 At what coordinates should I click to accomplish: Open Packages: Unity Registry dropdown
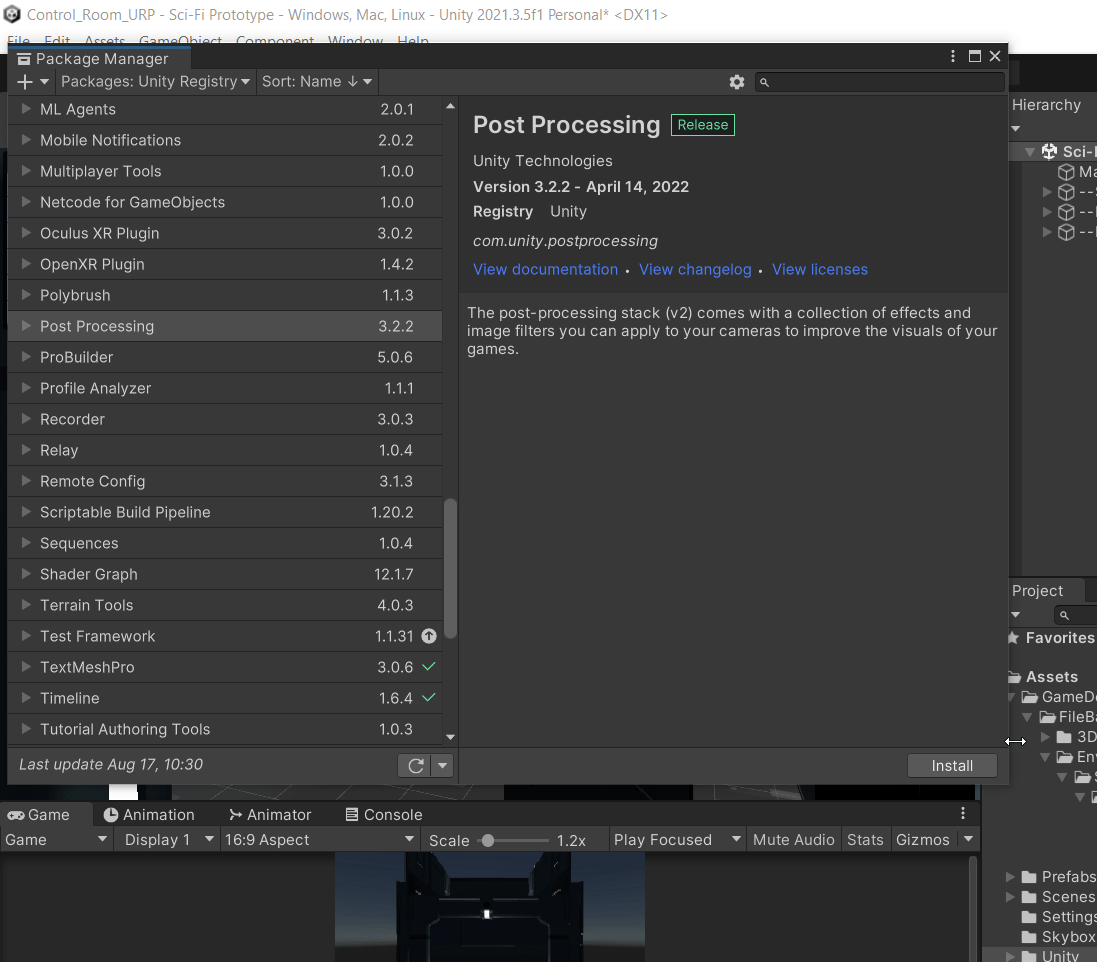pyautogui.click(x=155, y=82)
